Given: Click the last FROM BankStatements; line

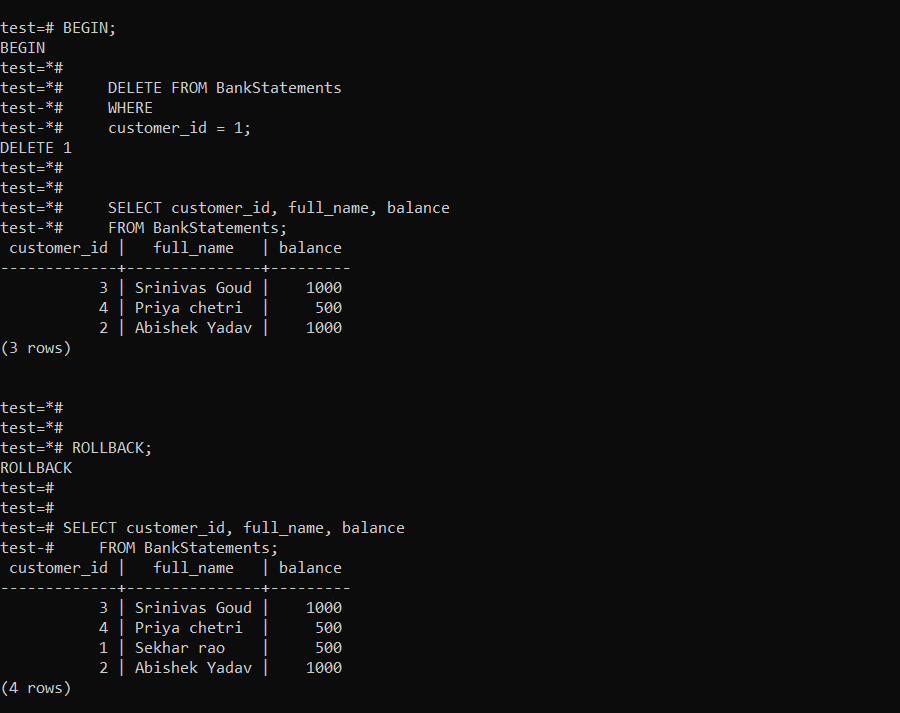Looking at the screenshot, I should pyautogui.click(x=188, y=548).
